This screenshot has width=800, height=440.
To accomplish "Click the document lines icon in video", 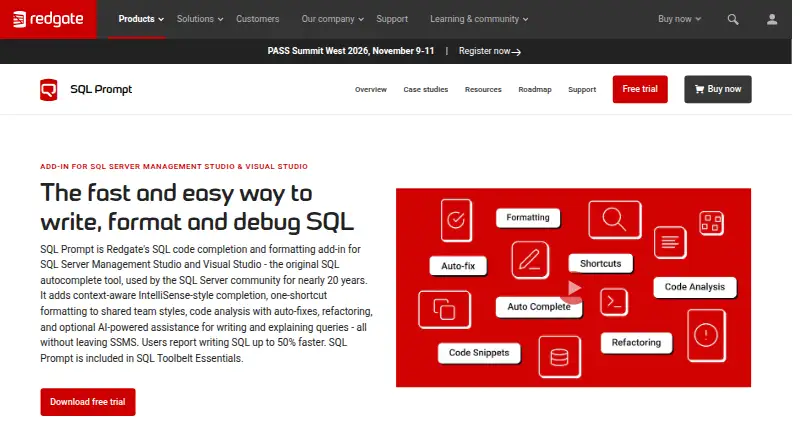I will pos(670,242).
